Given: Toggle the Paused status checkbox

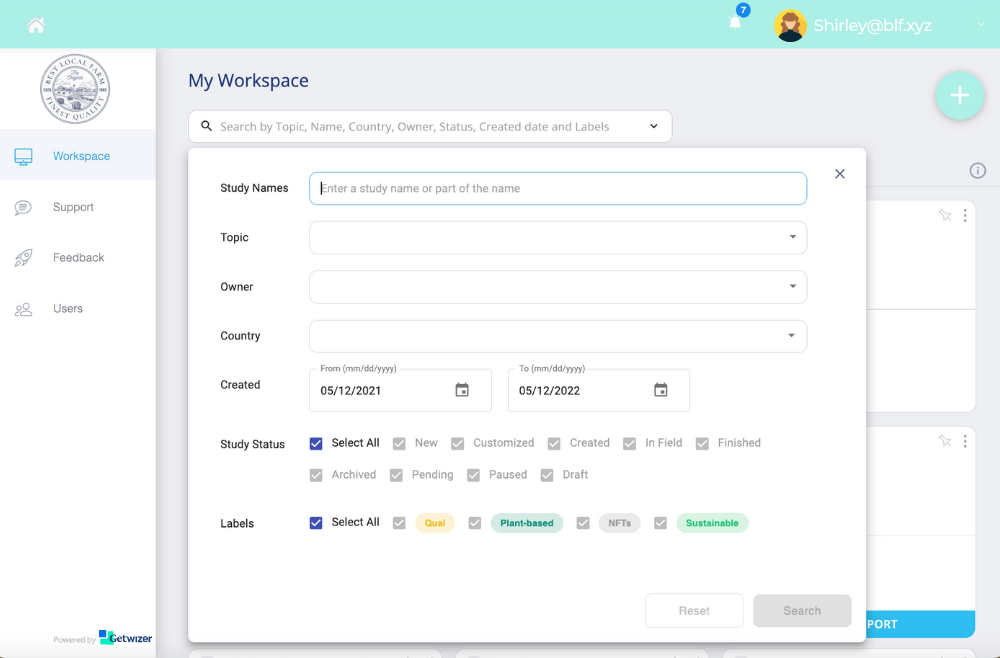Looking at the screenshot, I should (473, 476).
